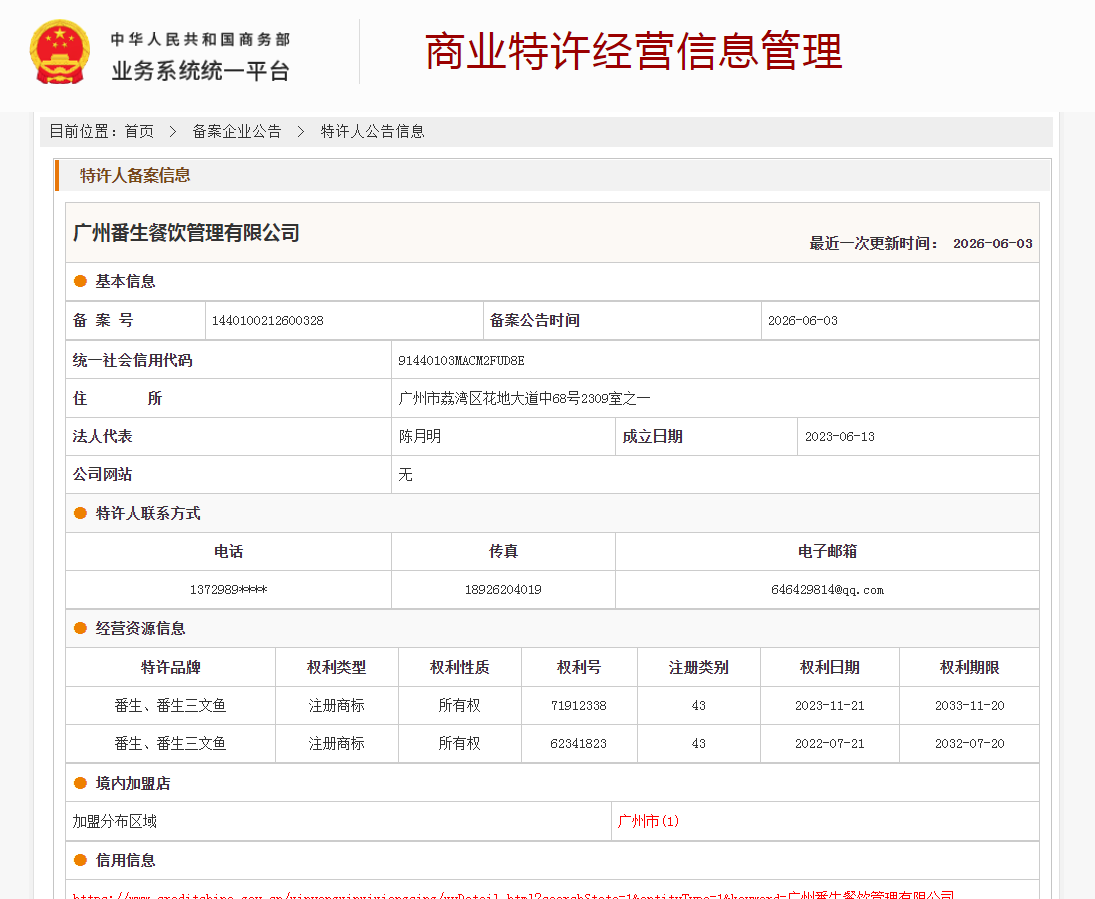Click legal representative name 陈月明
This screenshot has height=899, width=1095.
coord(420,437)
